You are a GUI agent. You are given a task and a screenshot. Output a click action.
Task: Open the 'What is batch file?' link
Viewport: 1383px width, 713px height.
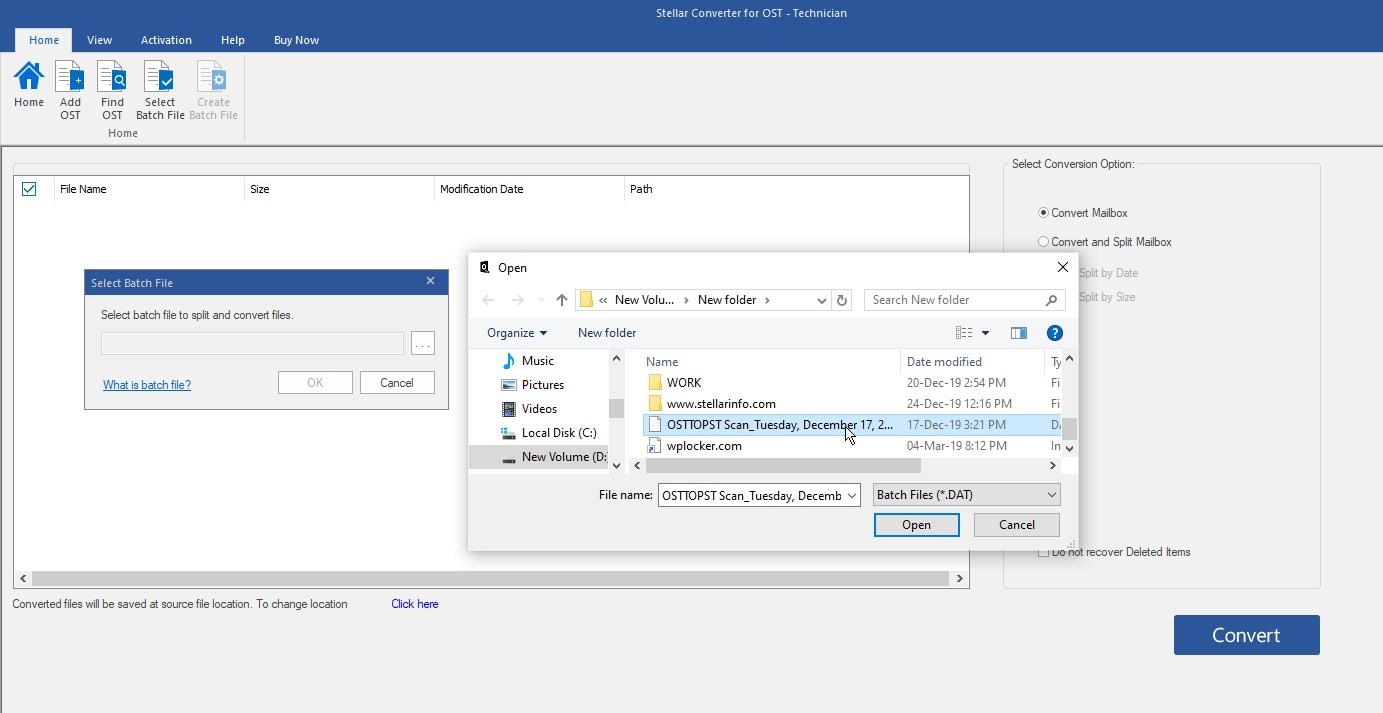147,385
